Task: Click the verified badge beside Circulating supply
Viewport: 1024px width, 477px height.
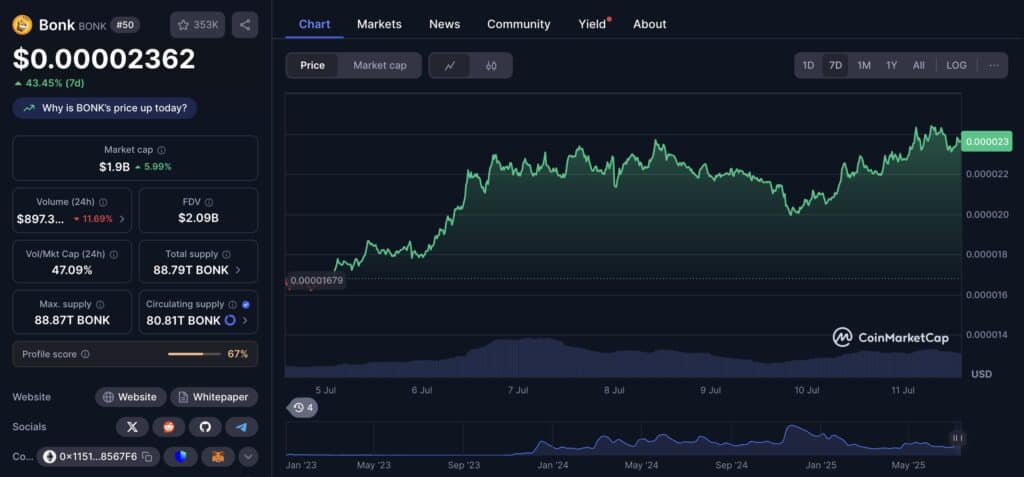Action: [246, 304]
